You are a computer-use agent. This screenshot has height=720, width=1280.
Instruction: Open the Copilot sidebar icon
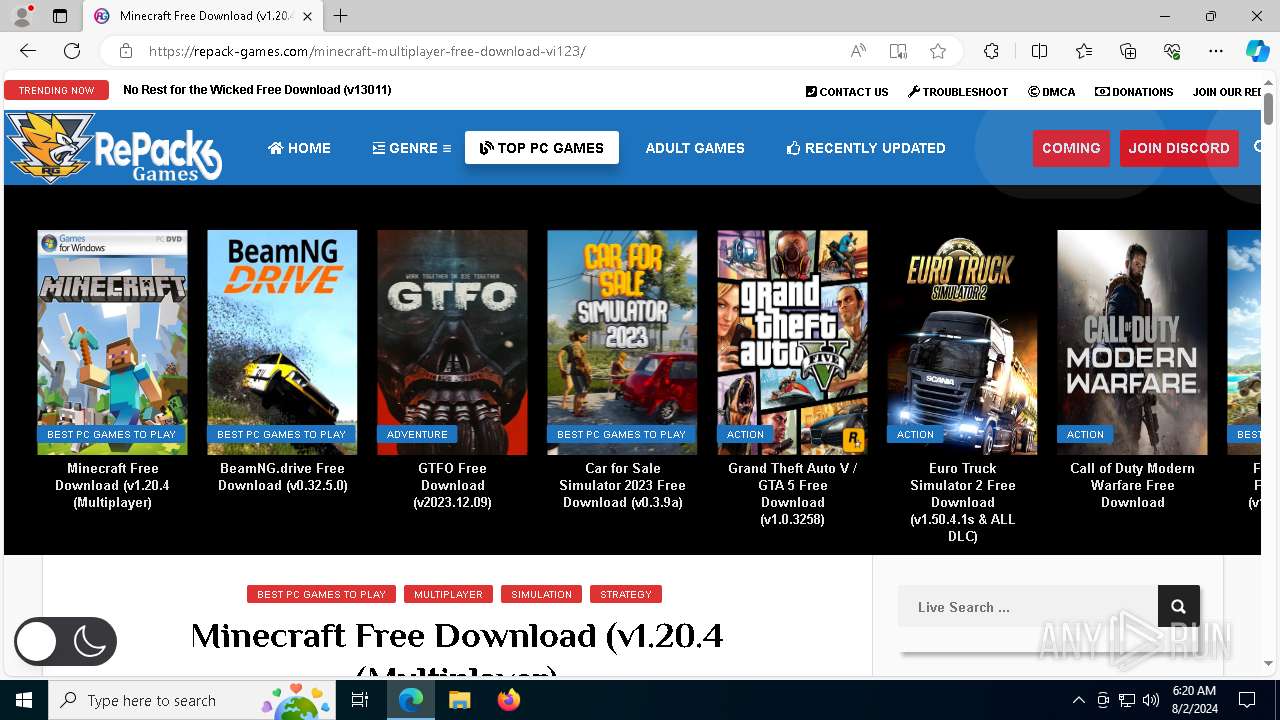pyautogui.click(x=1257, y=51)
